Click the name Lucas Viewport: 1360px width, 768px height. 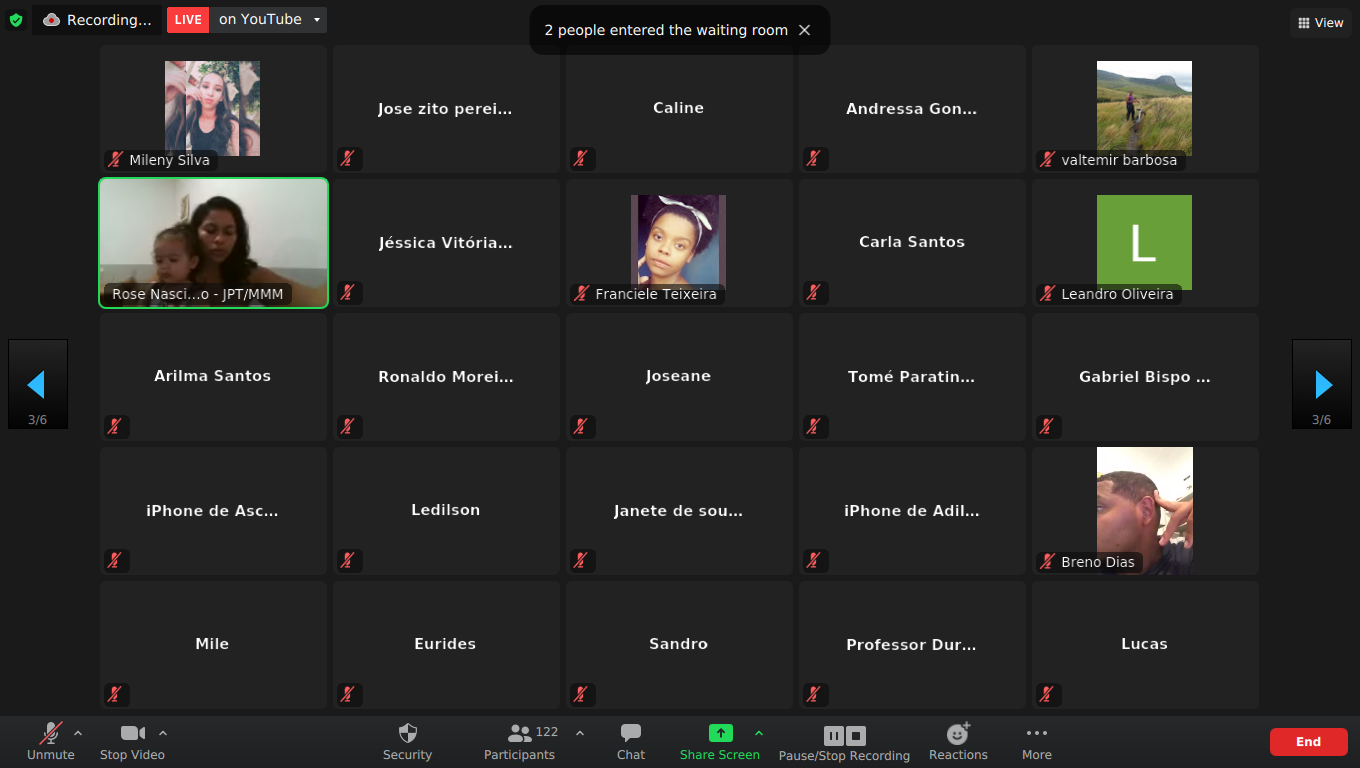click(1144, 644)
